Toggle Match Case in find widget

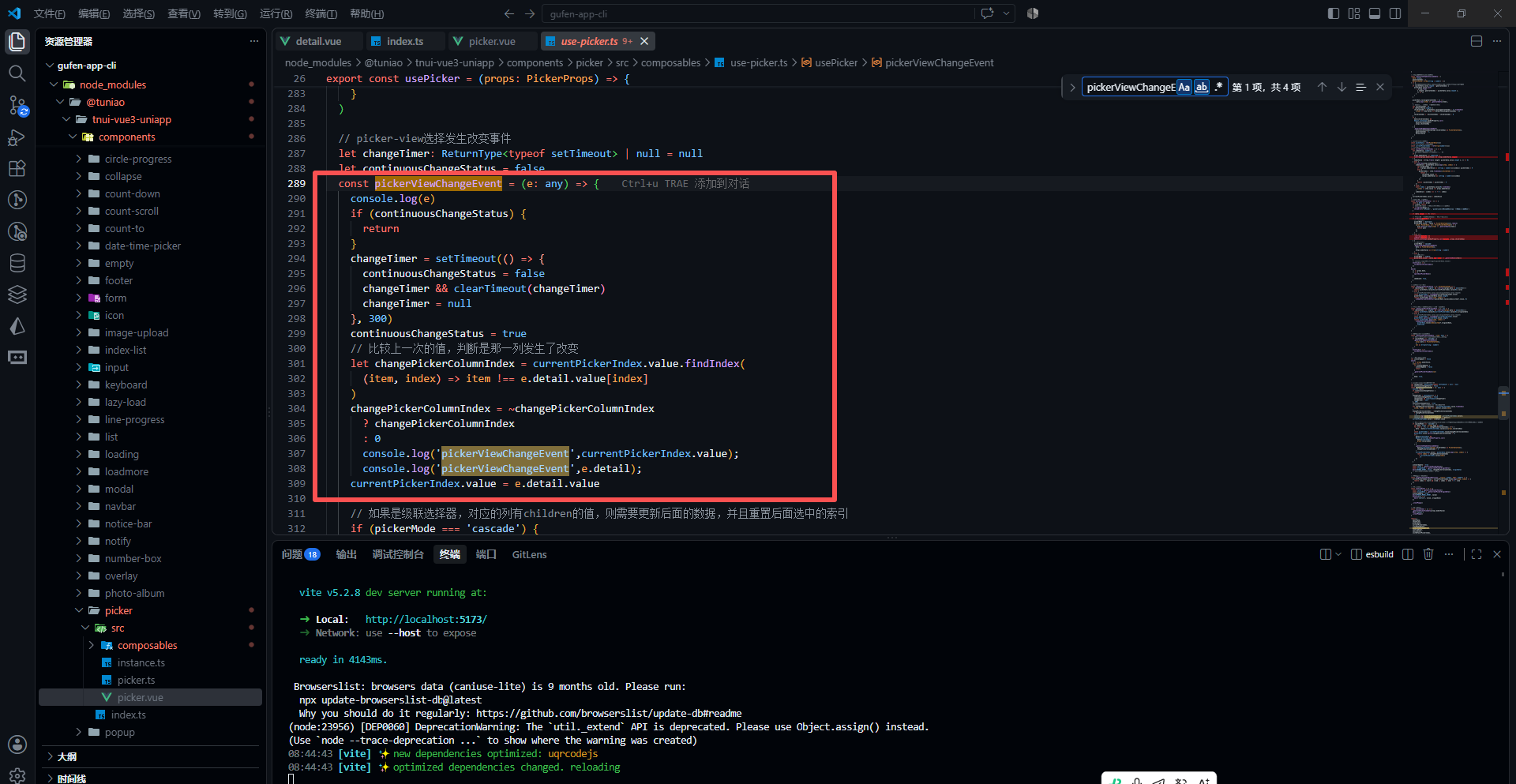pyautogui.click(x=1184, y=87)
